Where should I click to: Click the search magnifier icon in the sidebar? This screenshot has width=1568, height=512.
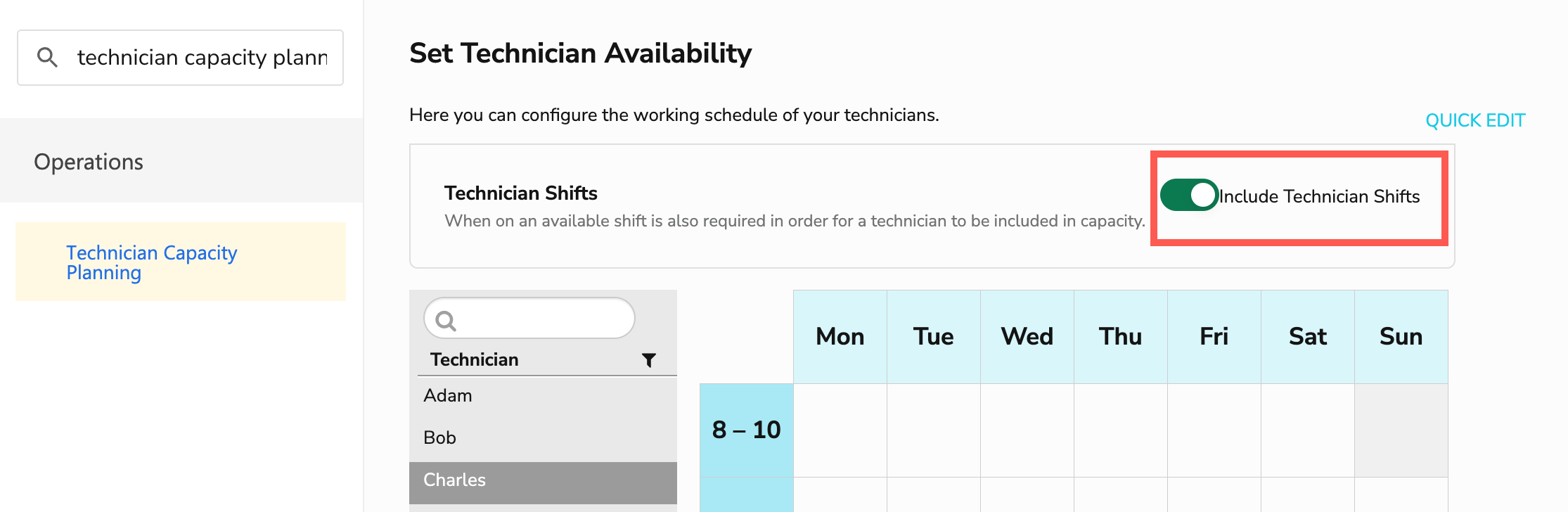coord(48,56)
